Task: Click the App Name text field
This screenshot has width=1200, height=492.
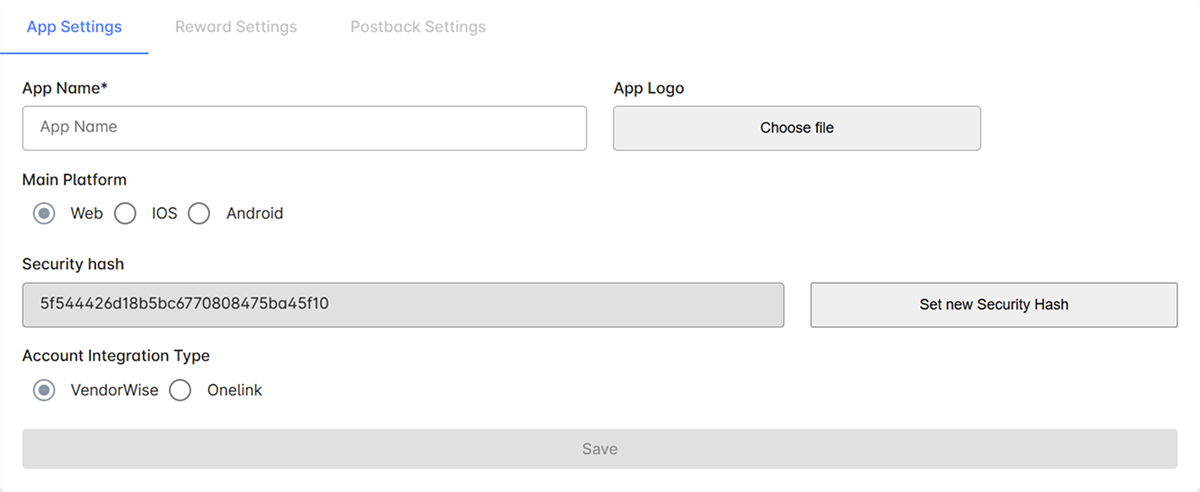Action: tap(304, 128)
